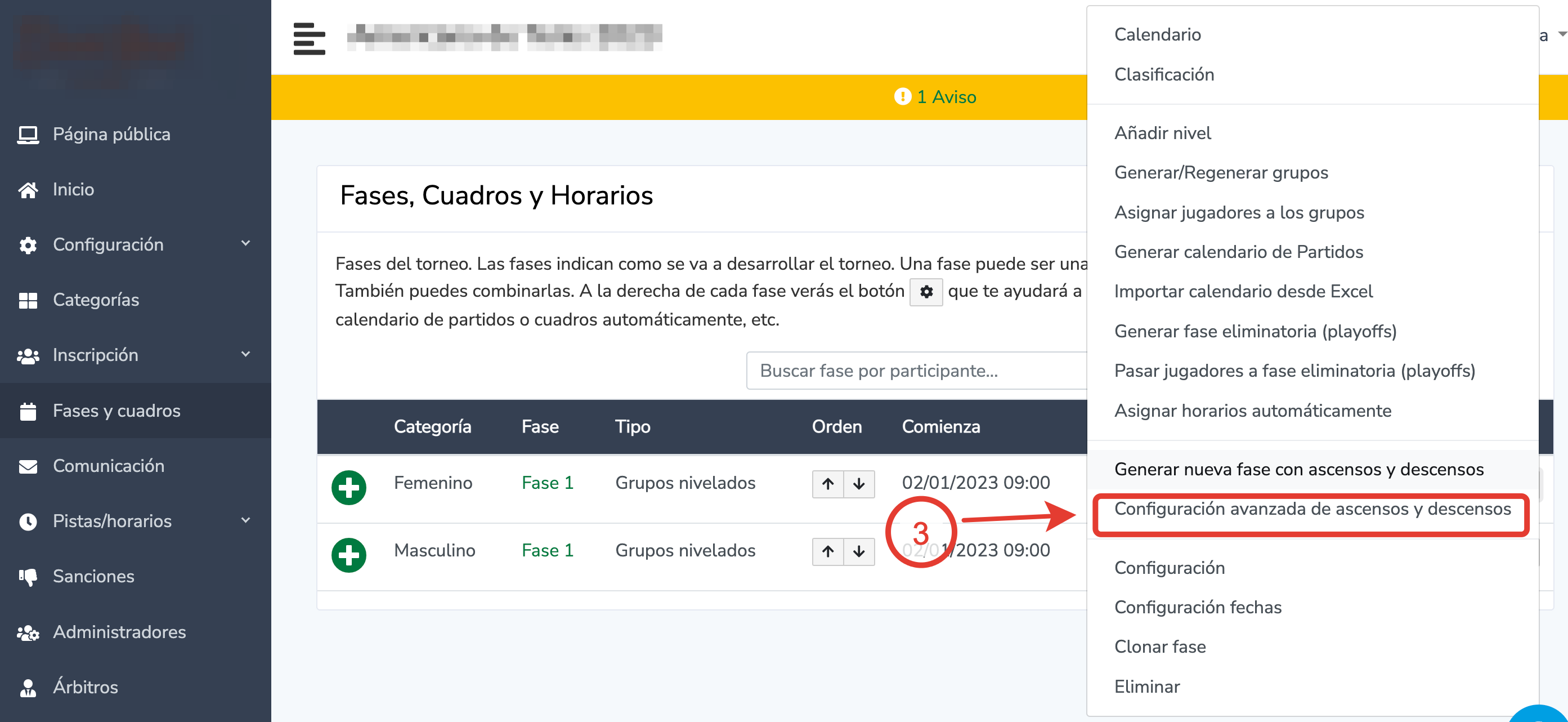Viewport: 1568px width, 722px height.
Task: Sort by the Orden column header
Action: pyautogui.click(x=836, y=426)
